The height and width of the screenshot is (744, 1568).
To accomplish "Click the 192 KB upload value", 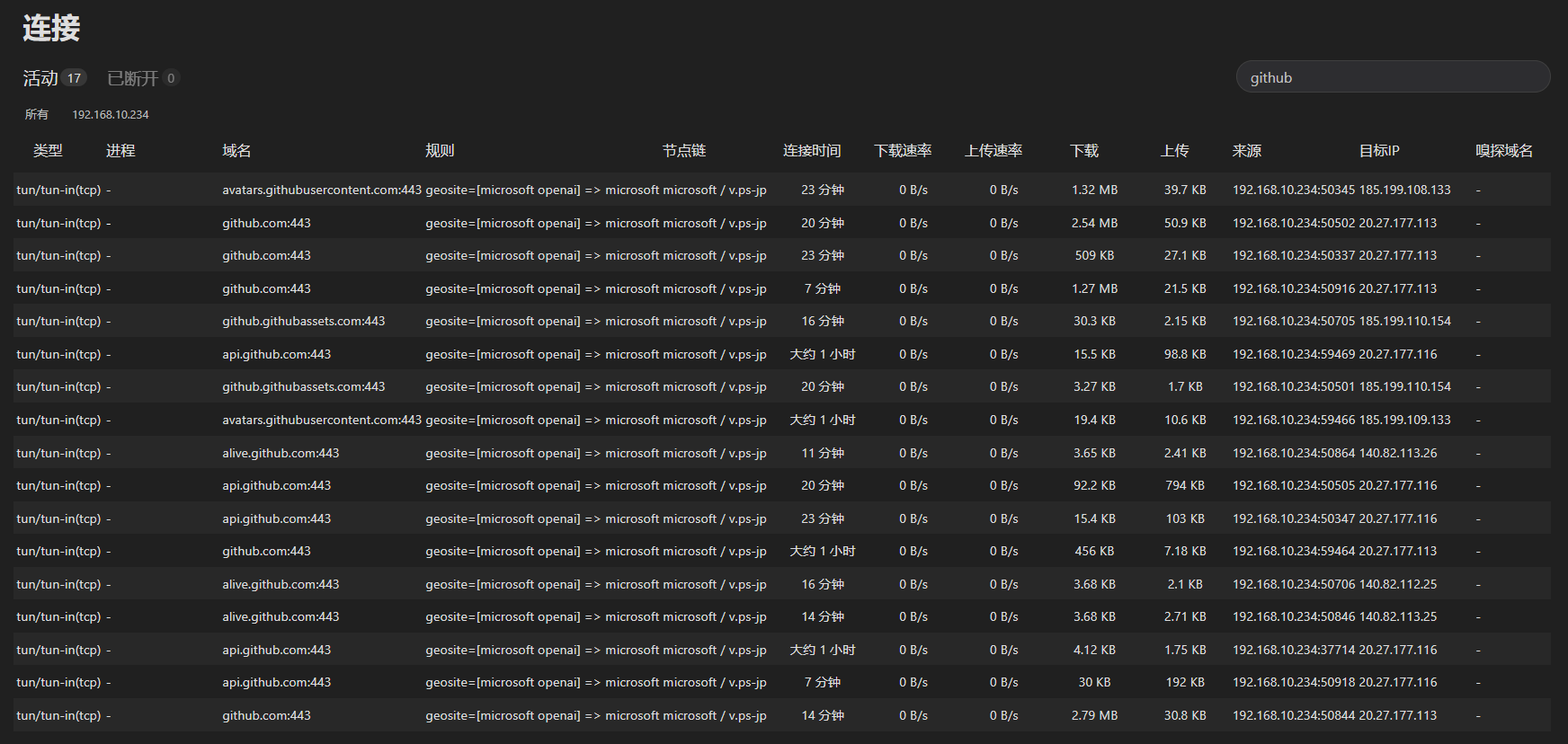I will coord(1185,682).
